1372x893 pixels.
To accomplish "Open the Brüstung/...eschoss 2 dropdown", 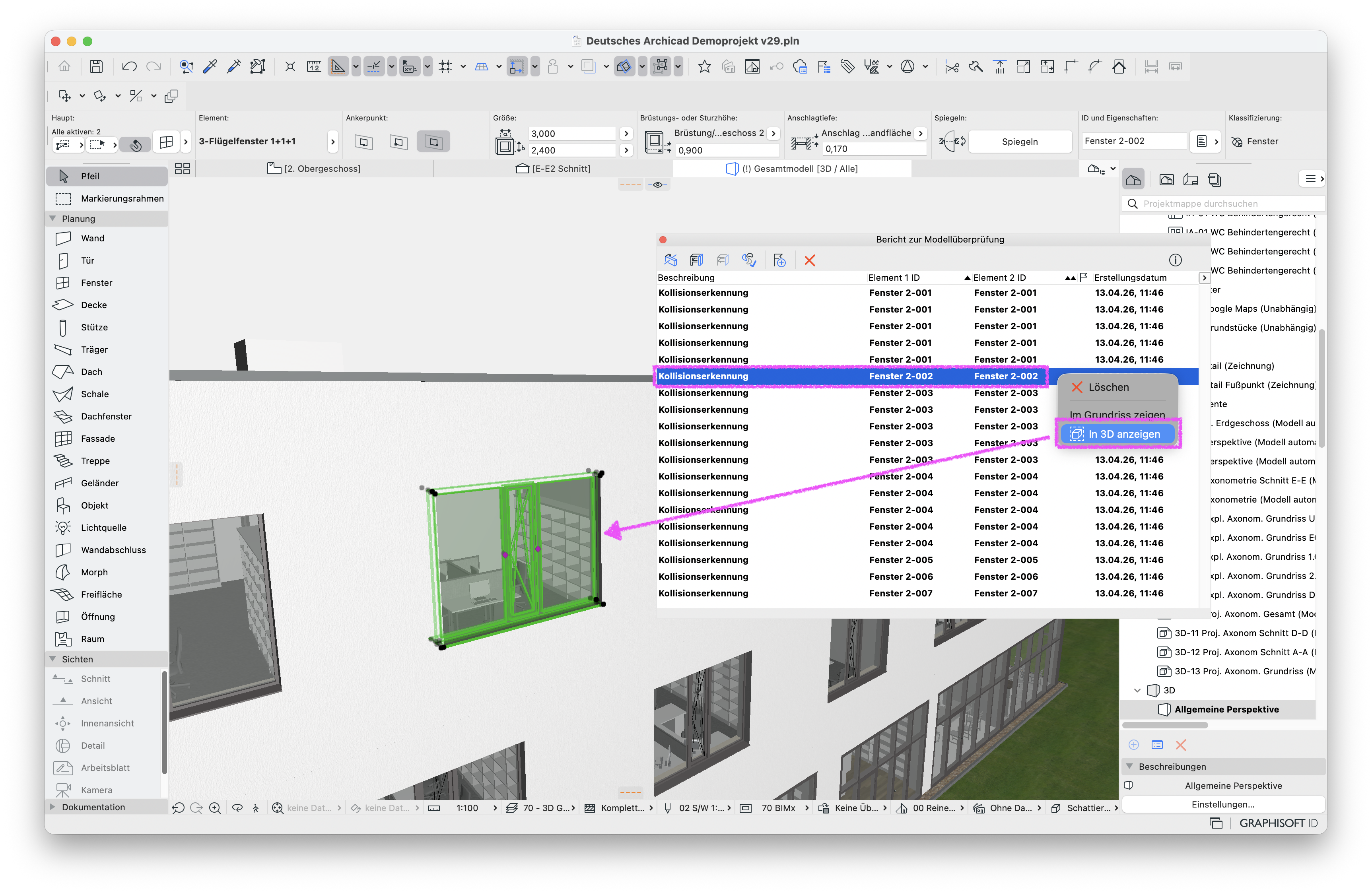I will 774,133.
